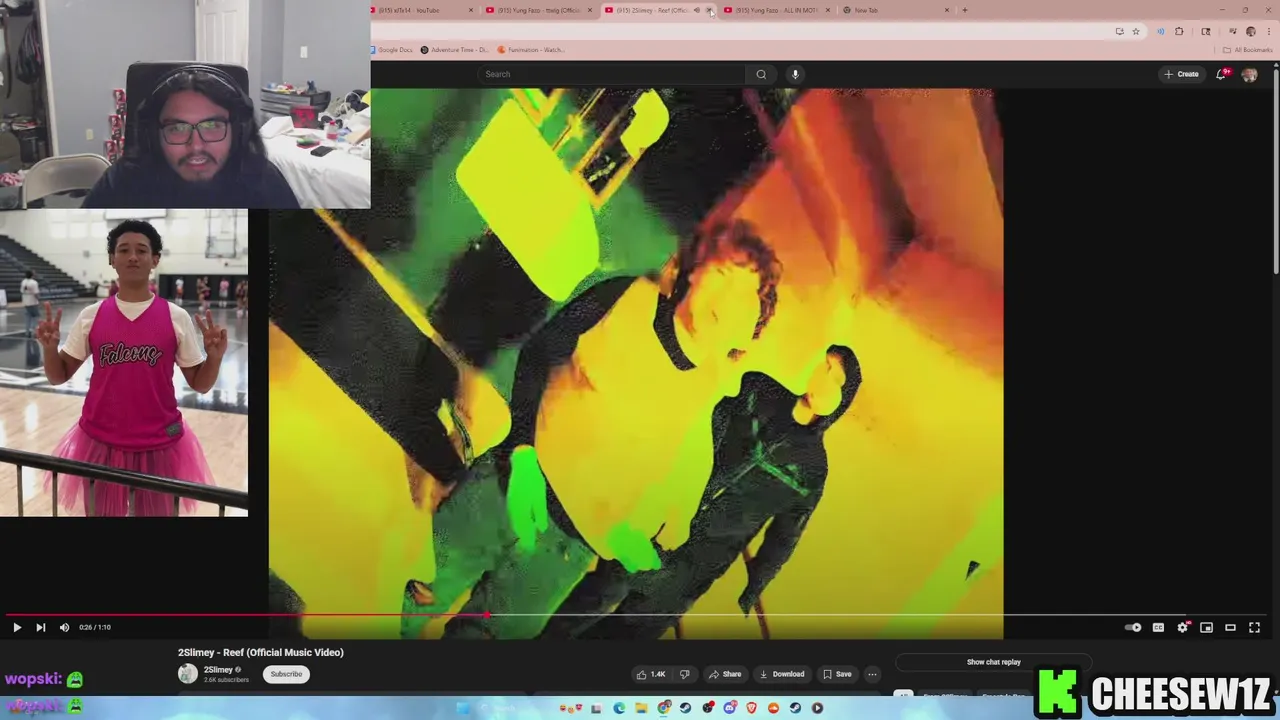Enter fullscreen video mode
This screenshot has height=720, width=1280.
[1254, 627]
